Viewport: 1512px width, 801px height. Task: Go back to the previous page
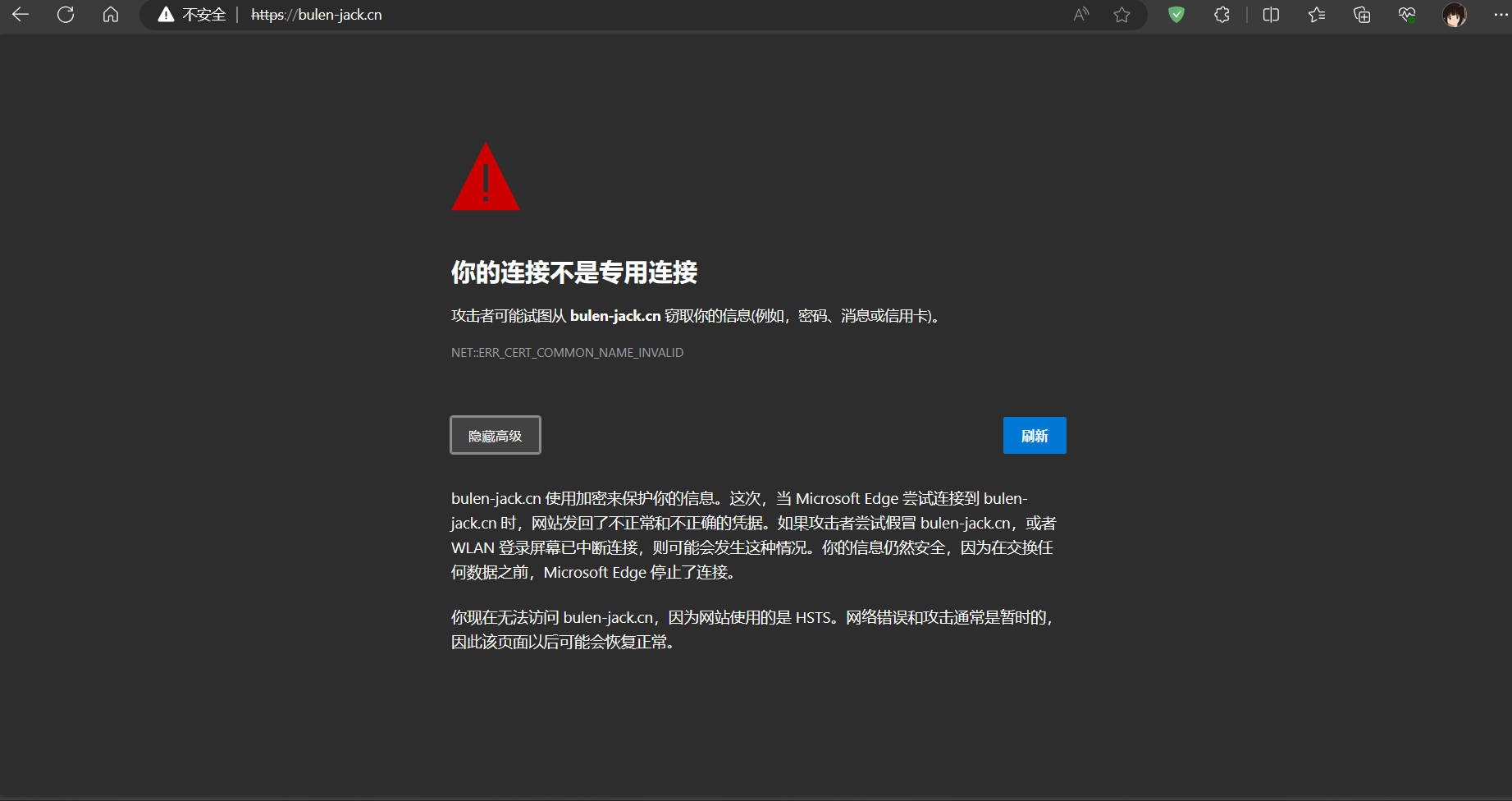[21, 15]
